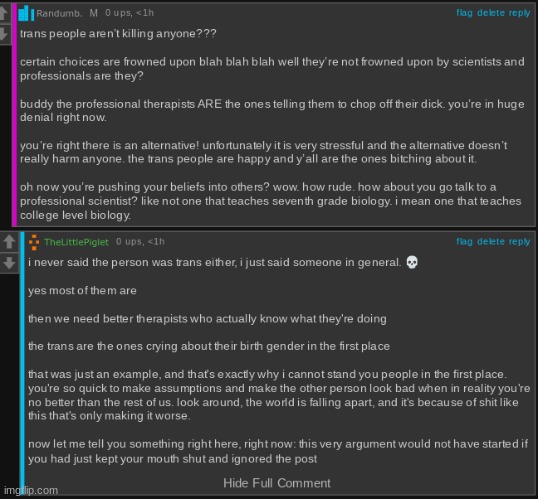Delete the Randumb. comment
538x499 pixels.
491,13
